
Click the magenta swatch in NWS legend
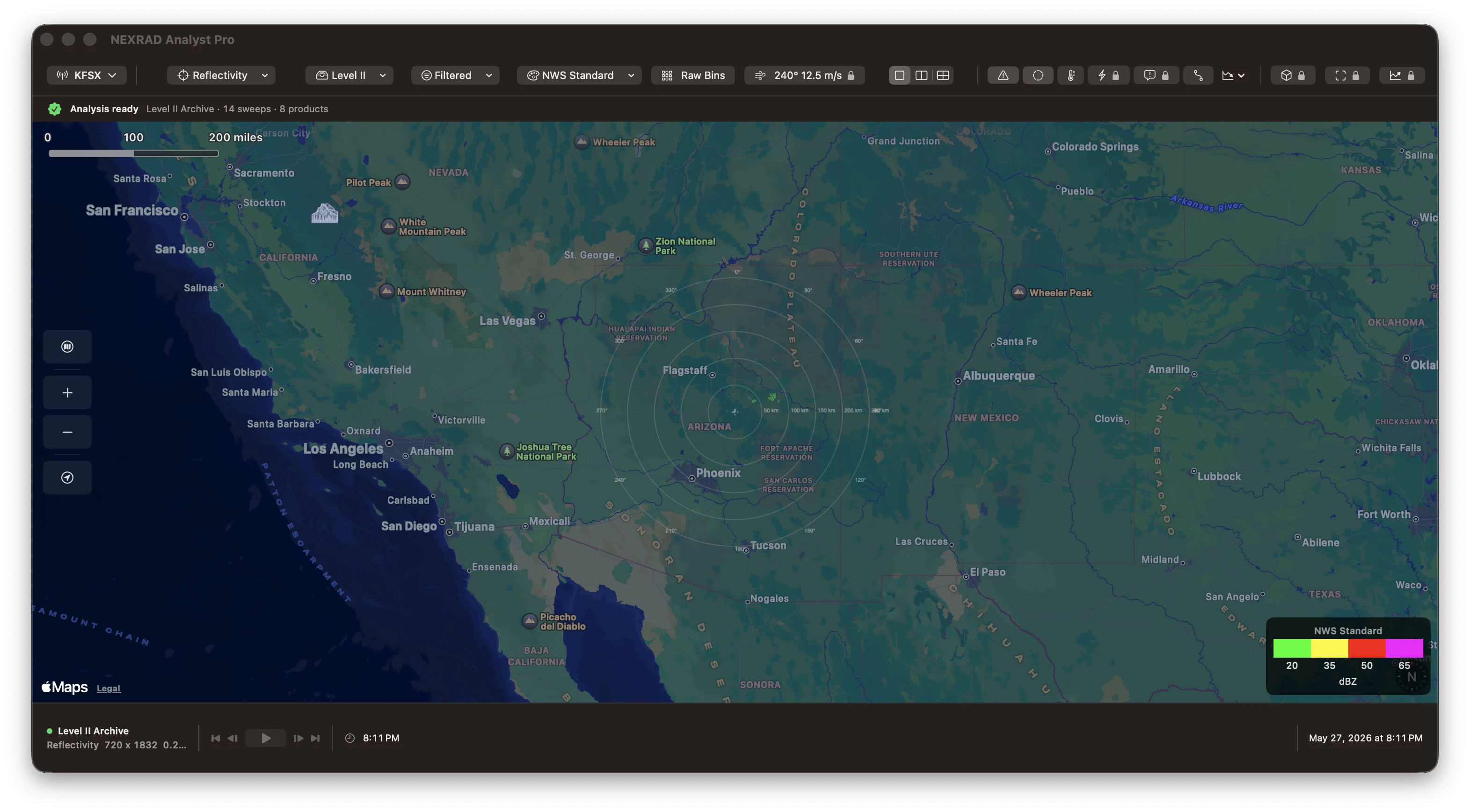point(1404,648)
